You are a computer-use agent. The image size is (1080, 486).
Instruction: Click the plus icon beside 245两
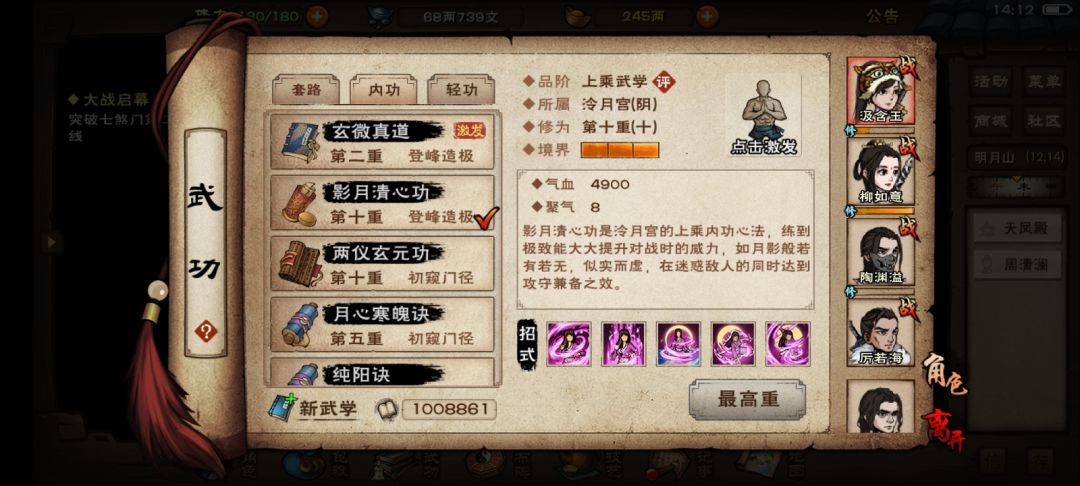pyautogui.click(x=707, y=16)
